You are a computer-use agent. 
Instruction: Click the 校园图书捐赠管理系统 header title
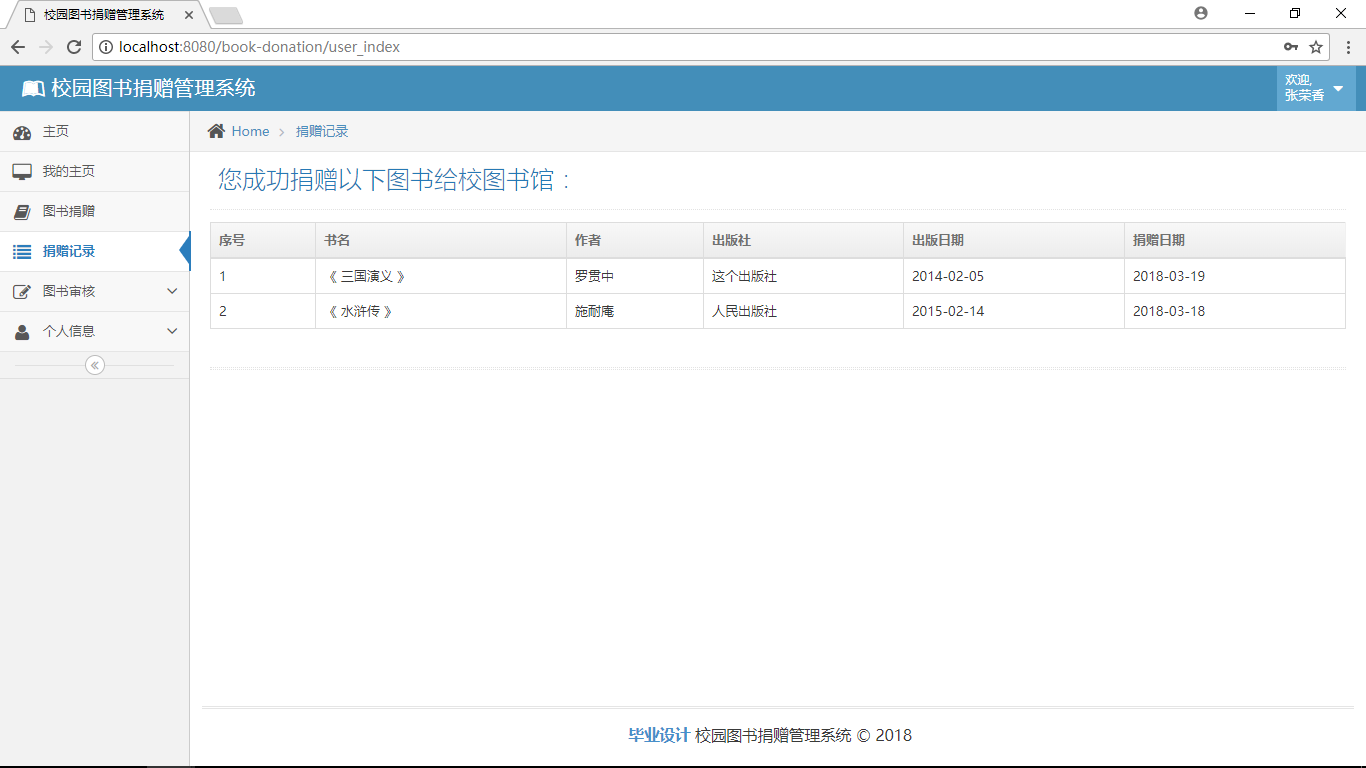(153, 88)
